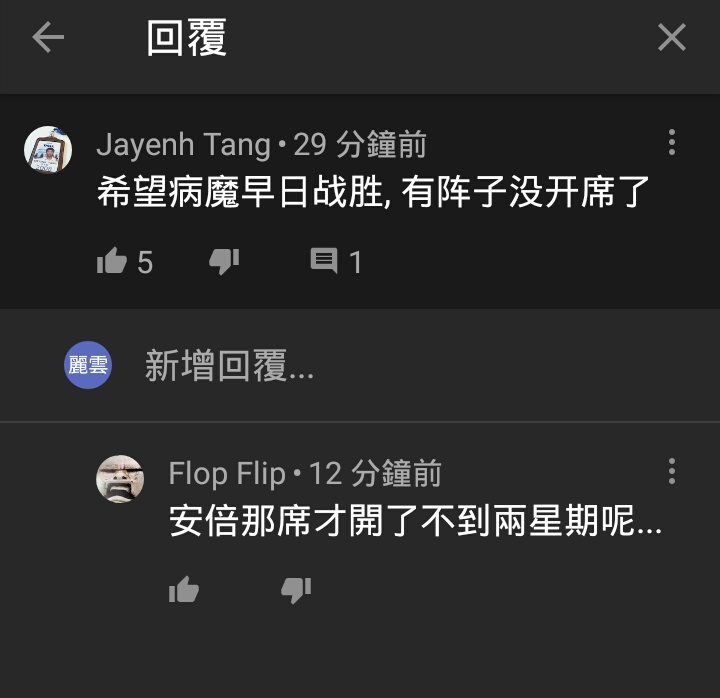
Task: Open the Flop Flip channel name
Action: pyautogui.click(x=227, y=473)
